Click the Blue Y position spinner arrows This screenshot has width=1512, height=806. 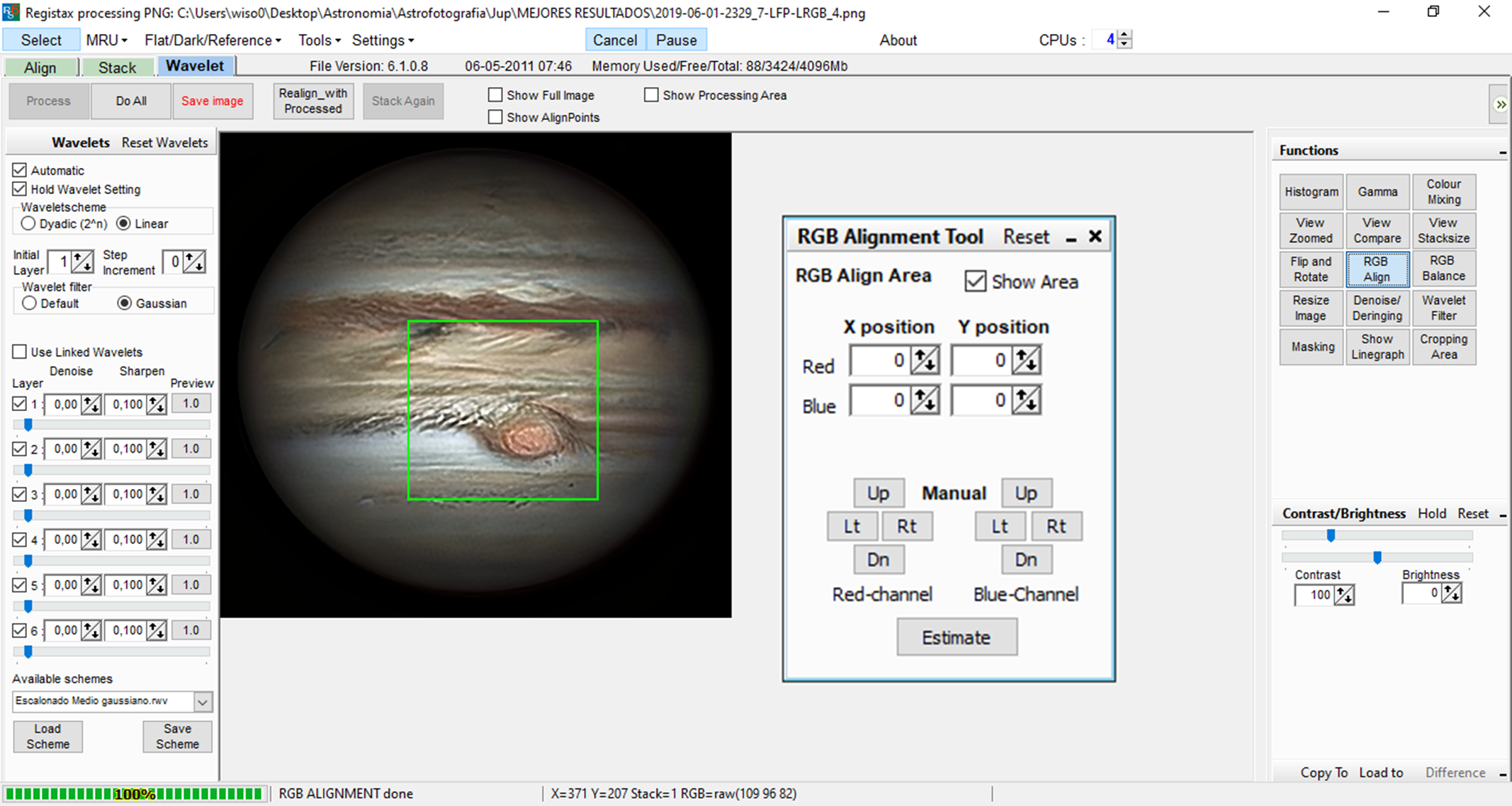click(x=1026, y=401)
